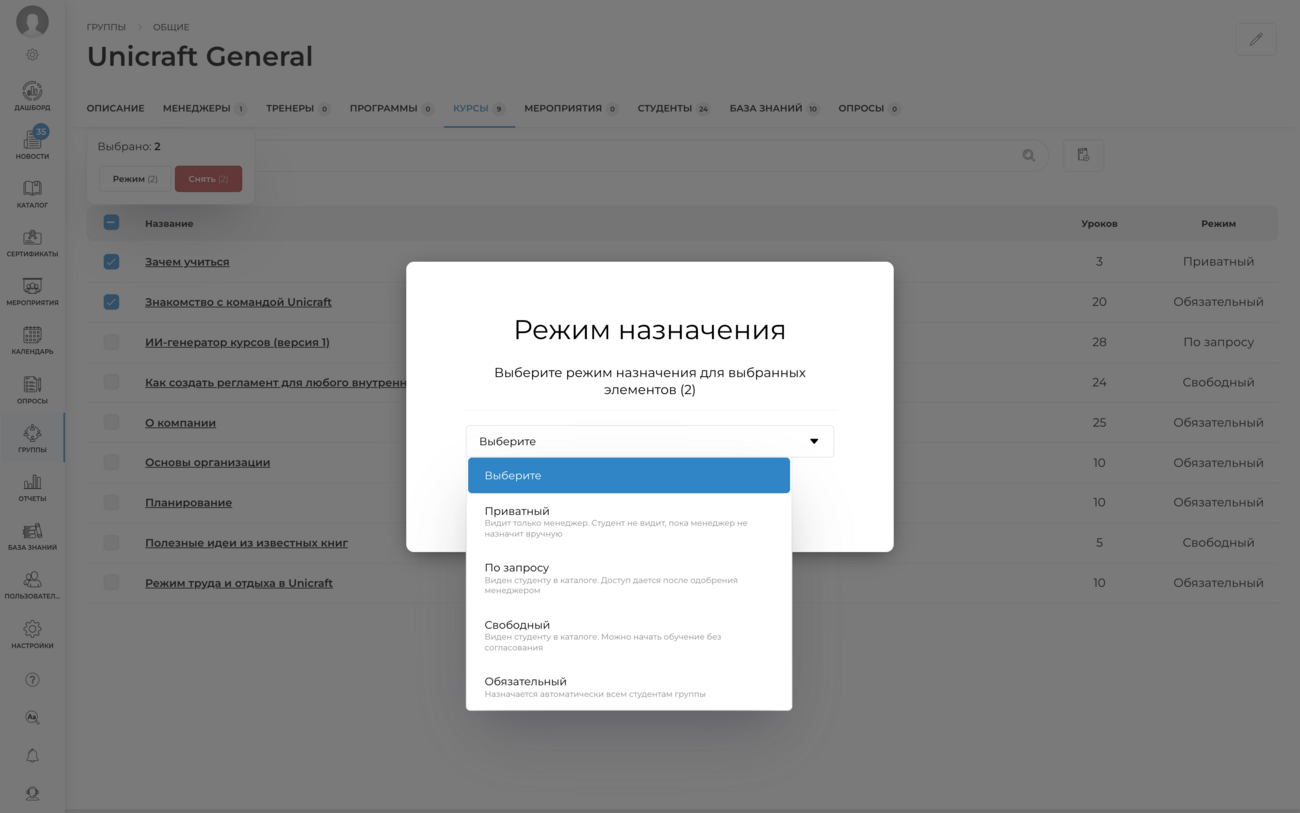Open Новости in the sidebar
Image resolution: width=1300 pixels, height=813 pixels.
[x=32, y=144]
